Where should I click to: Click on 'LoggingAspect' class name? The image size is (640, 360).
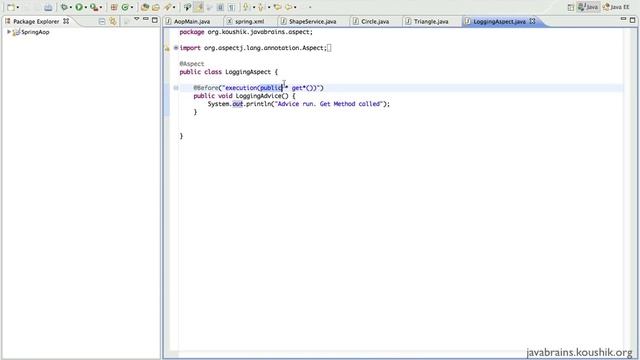point(248,72)
